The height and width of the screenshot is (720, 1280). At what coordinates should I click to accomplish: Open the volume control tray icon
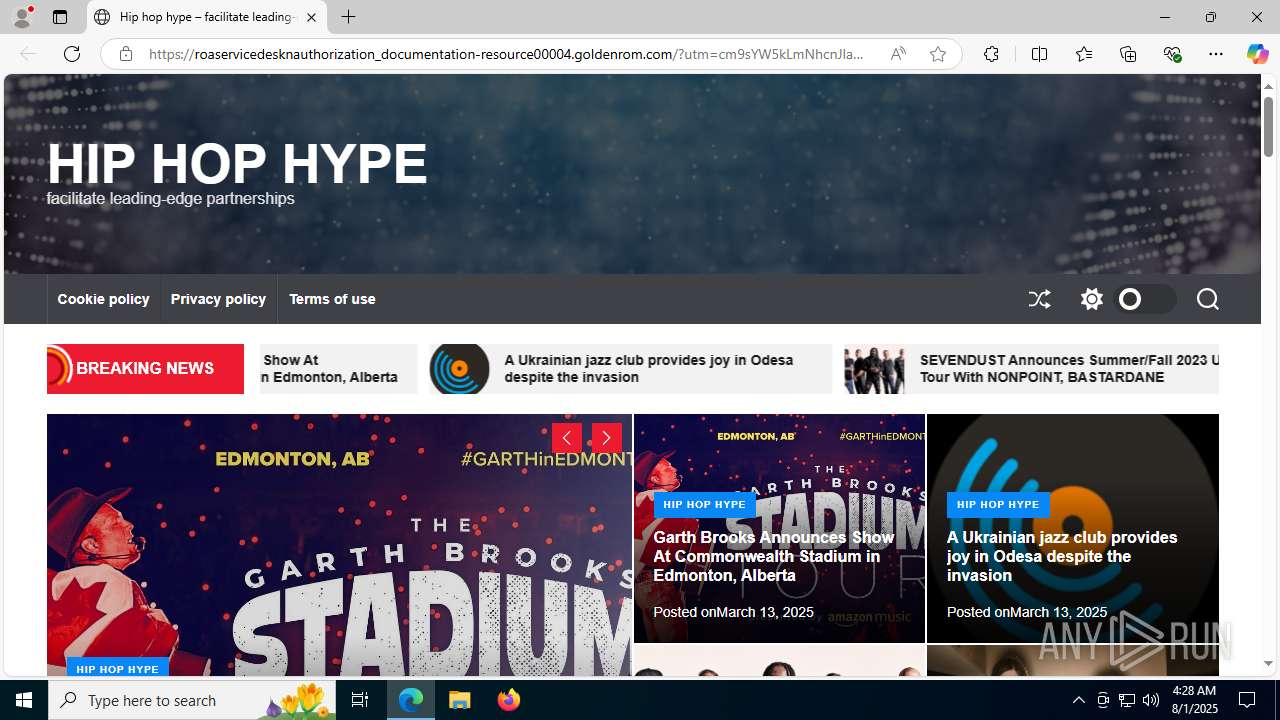click(x=1151, y=700)
